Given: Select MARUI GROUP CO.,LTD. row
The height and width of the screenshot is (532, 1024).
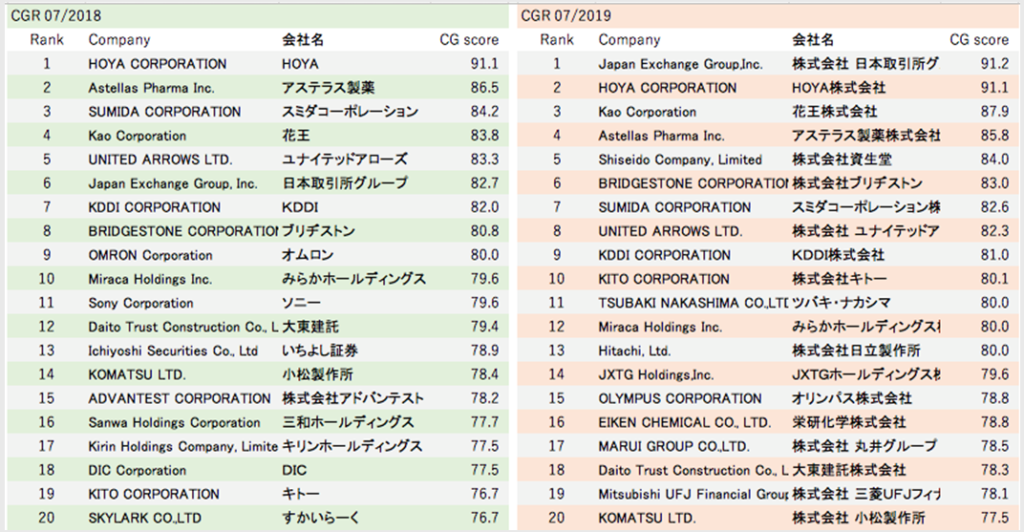Looking at the screenshot, I should point(767,446).
